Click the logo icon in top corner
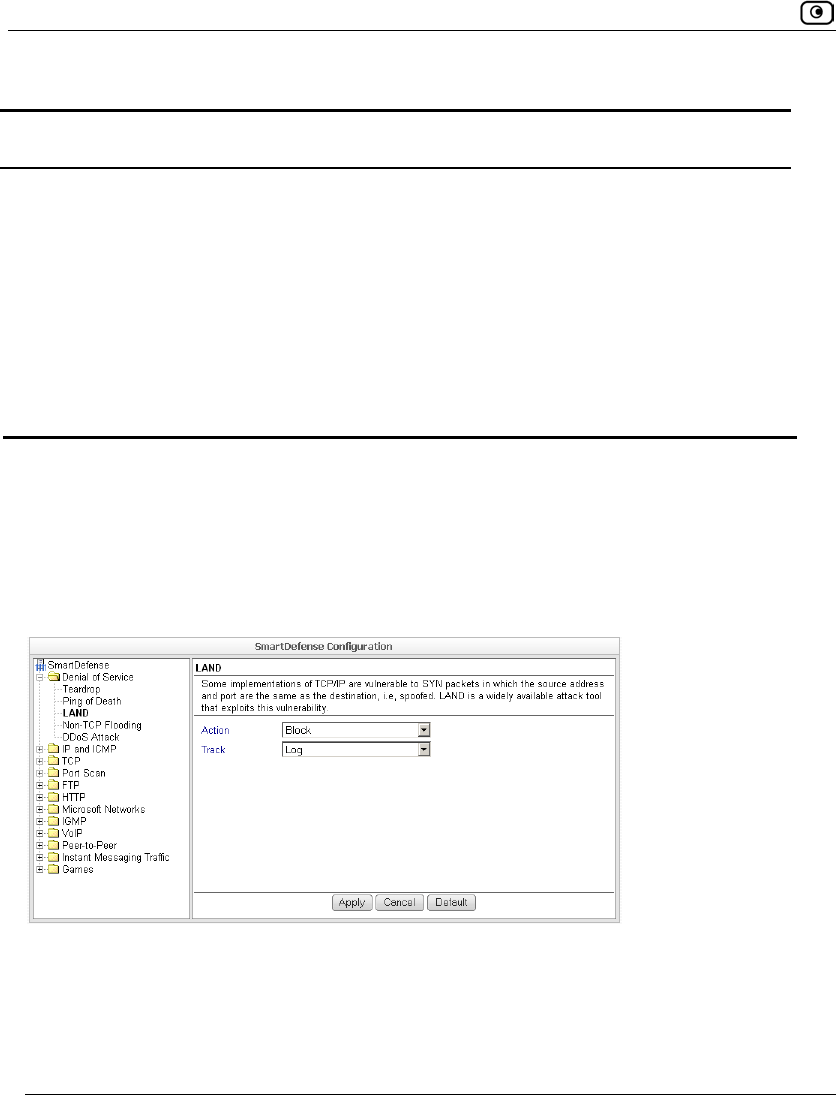 tap(816, 13)
